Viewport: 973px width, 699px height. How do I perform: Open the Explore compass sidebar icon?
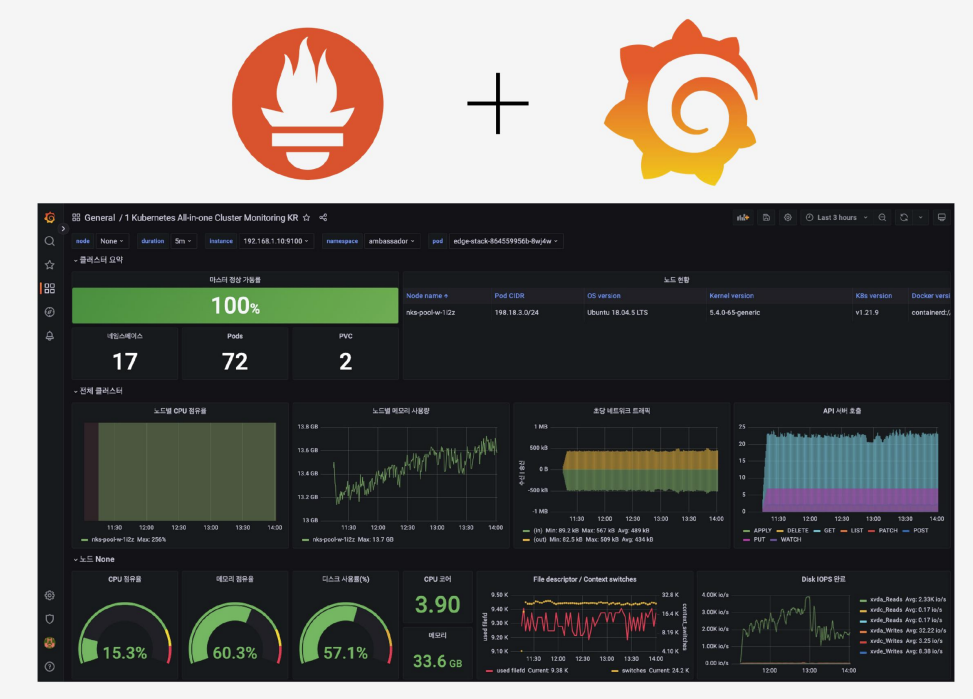[x=50, y=312]
